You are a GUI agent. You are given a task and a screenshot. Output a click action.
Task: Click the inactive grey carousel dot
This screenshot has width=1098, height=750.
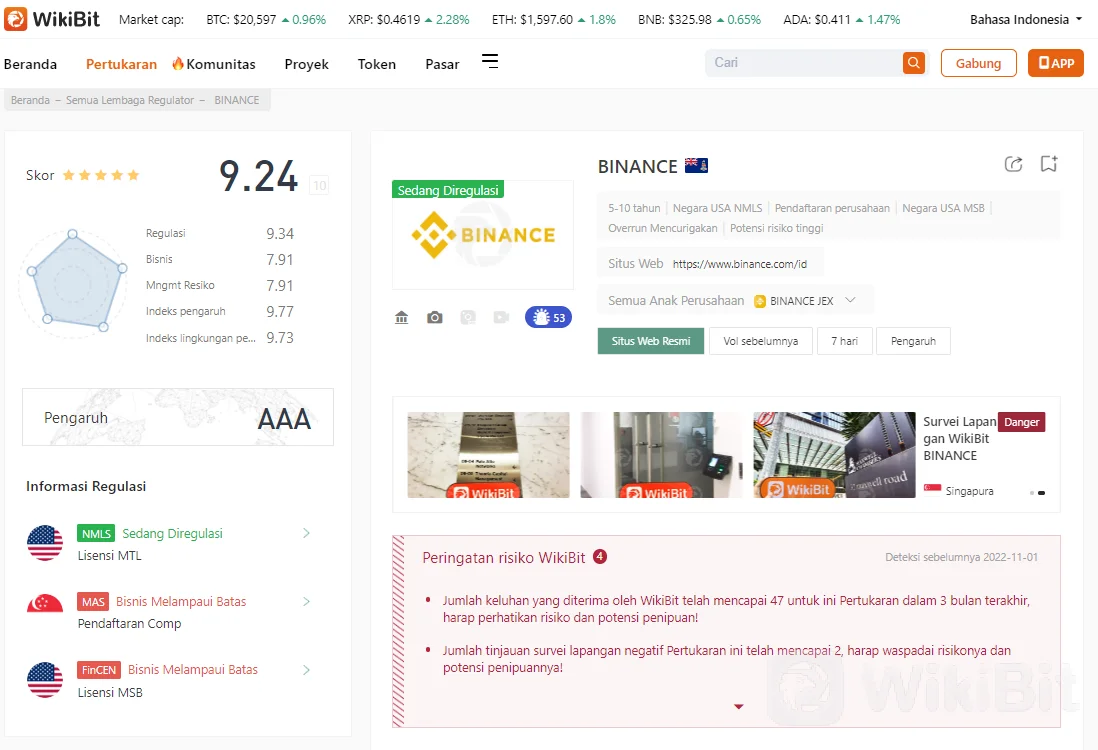pos(1031,493)
